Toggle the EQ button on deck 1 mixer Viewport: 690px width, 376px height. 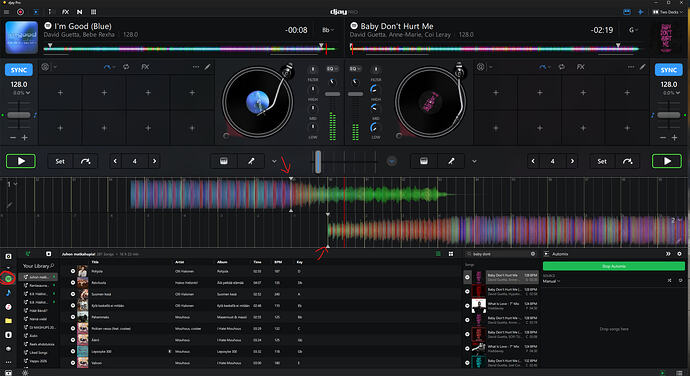pyautogui.click(x=332, y=69)
